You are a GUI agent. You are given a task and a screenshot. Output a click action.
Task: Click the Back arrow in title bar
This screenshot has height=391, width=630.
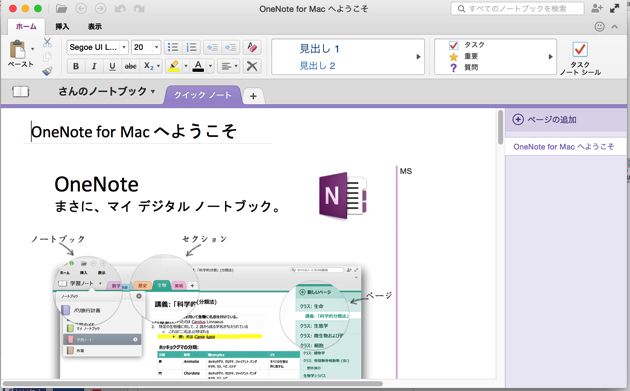[81, 8]
